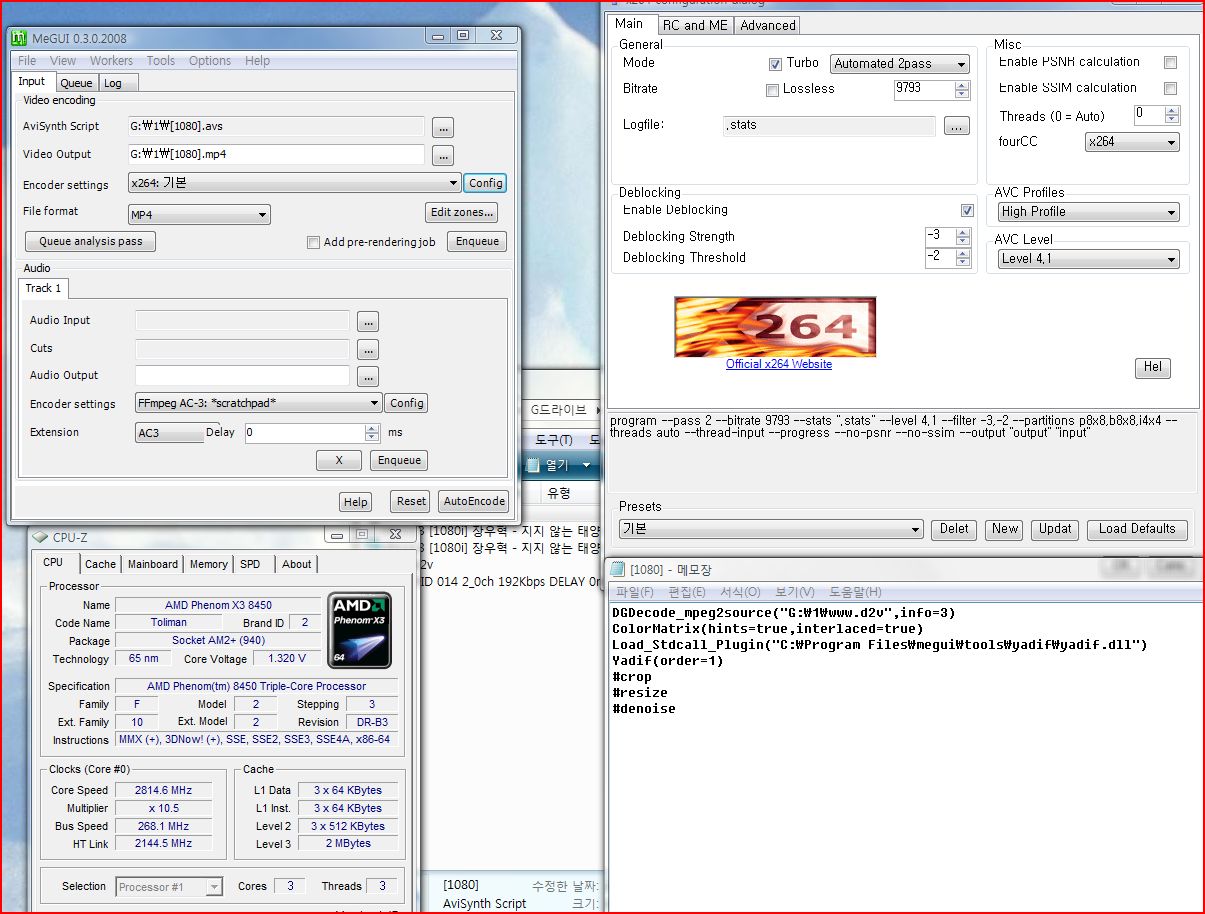Check Add pre-rendering job in MeGUI
Viewport: 1205px width, 914px height.
point(314,242)
